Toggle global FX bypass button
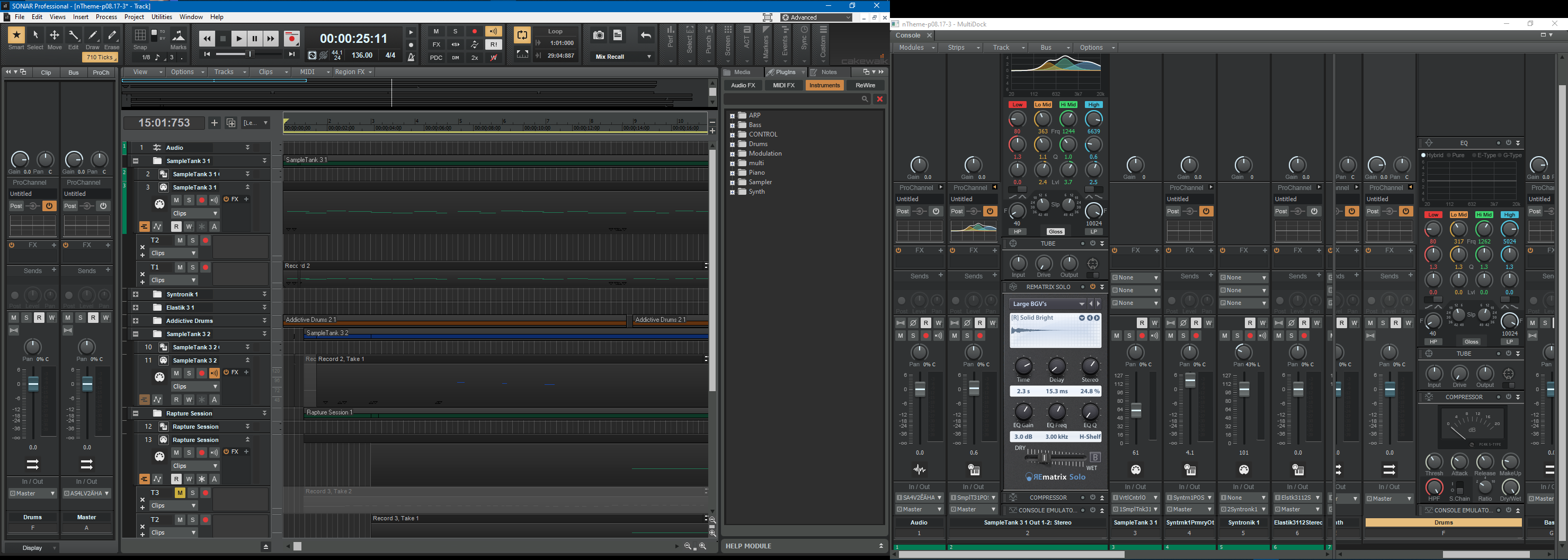The height and width of the screenshot is (560, 1568). 436,44
